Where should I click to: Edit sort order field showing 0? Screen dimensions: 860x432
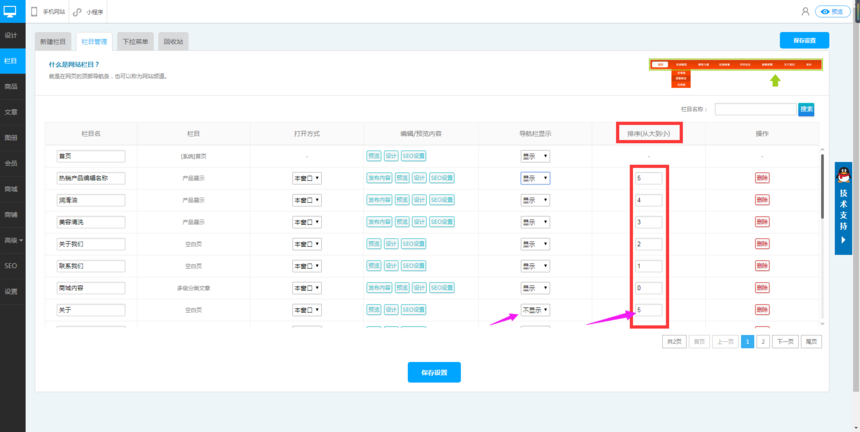[649, 288]
